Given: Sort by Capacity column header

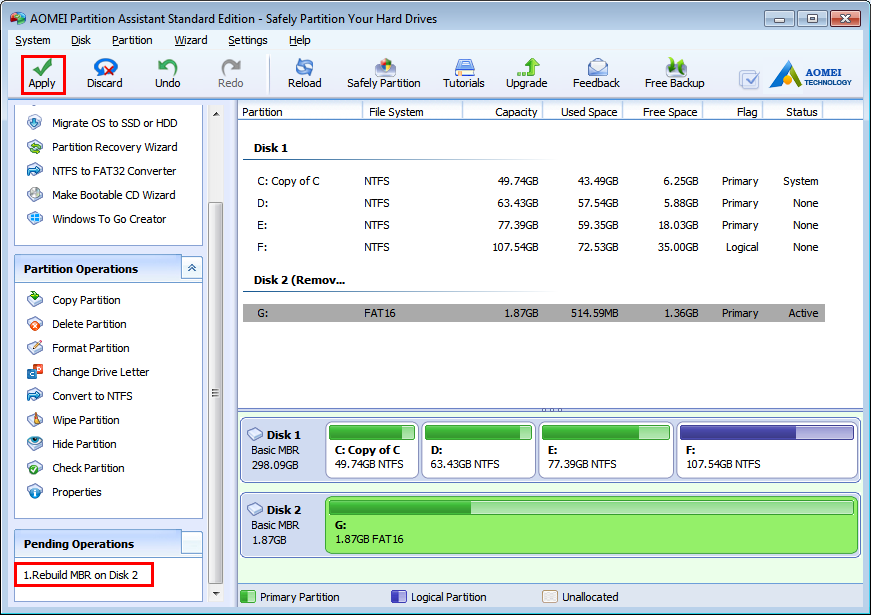Looking at the screenshot, I should click(502, 112).
